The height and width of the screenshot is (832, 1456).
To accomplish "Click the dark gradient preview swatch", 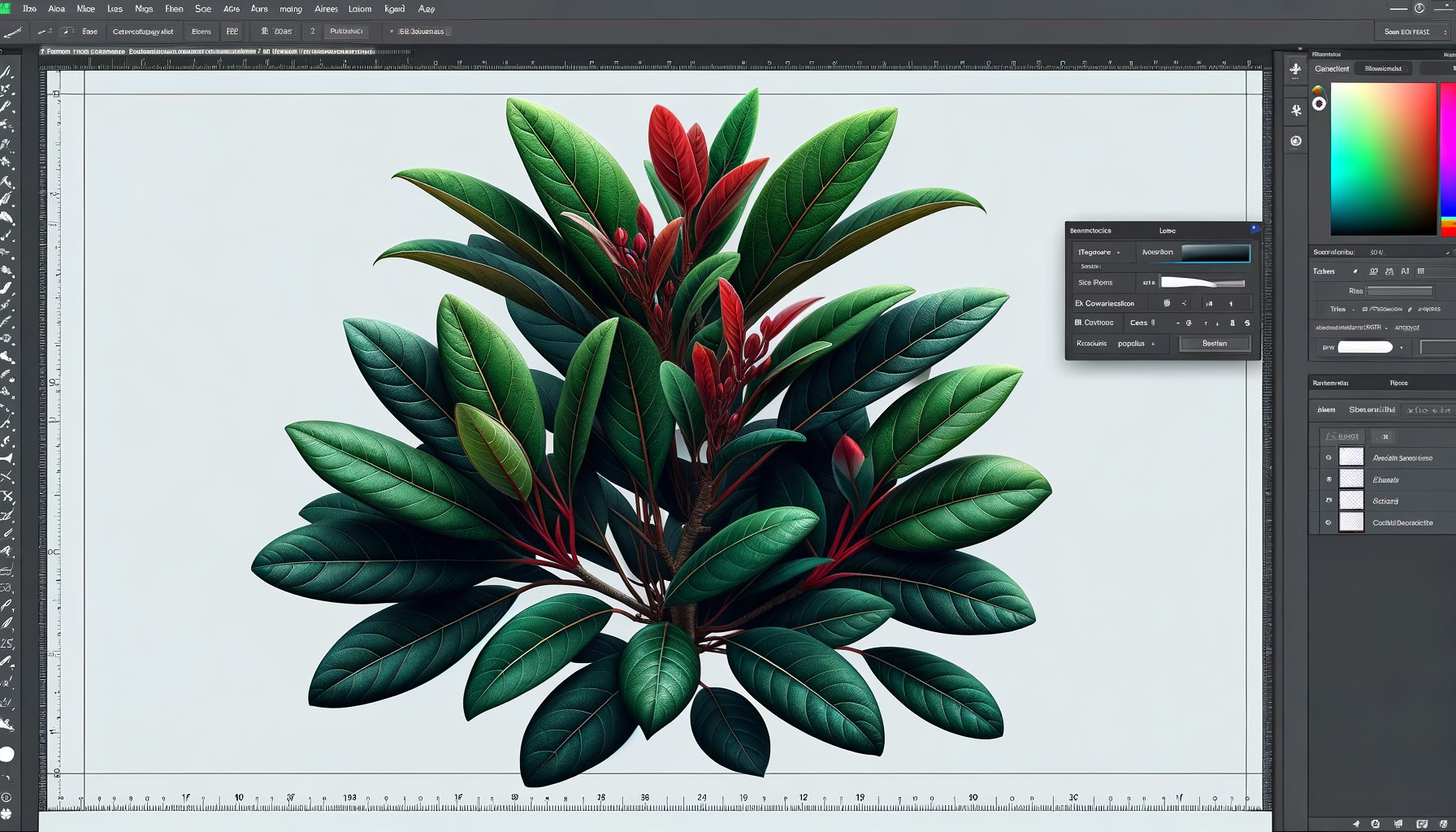I will (1215, 253).
